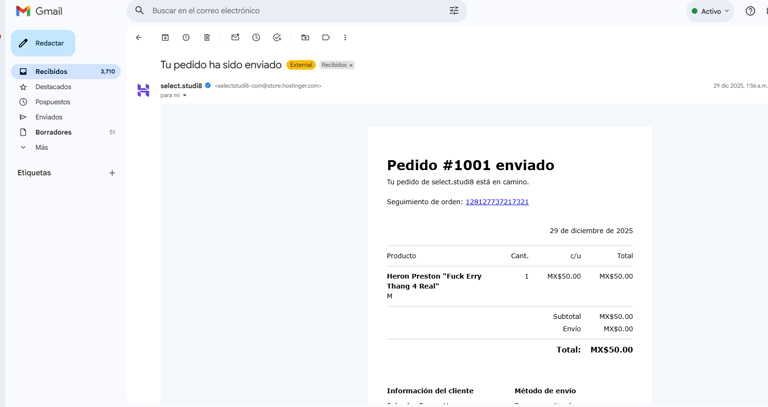Click the 'Información del cliente' heading
The image size is (768, 407).
[430, 391]
